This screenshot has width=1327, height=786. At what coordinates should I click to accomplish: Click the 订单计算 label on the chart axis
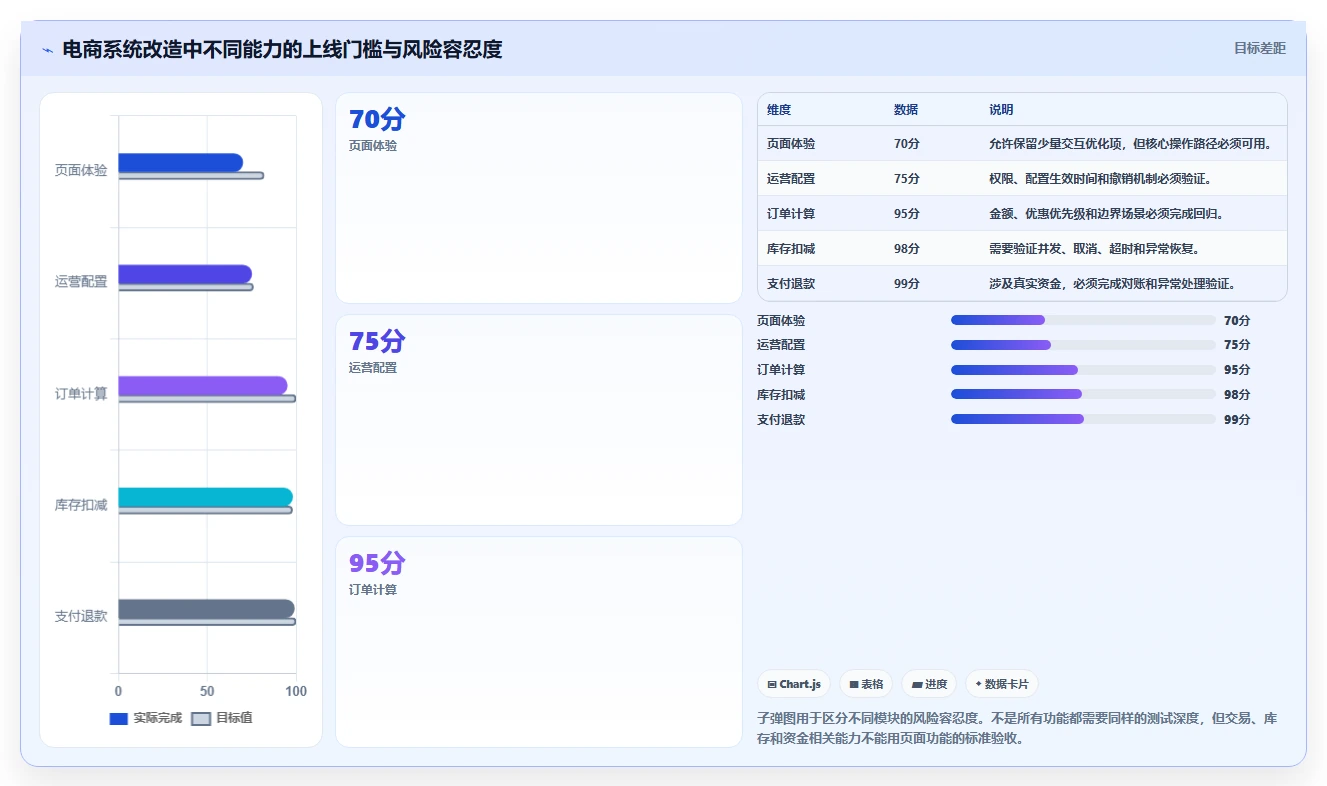[81, 394]
